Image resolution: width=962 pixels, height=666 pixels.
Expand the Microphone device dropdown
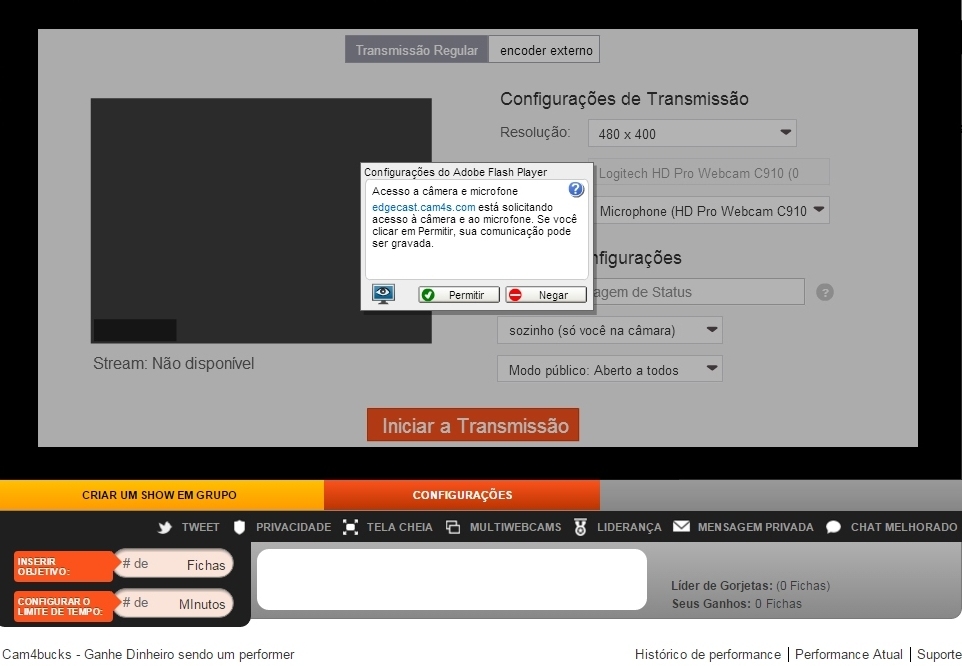711,210
